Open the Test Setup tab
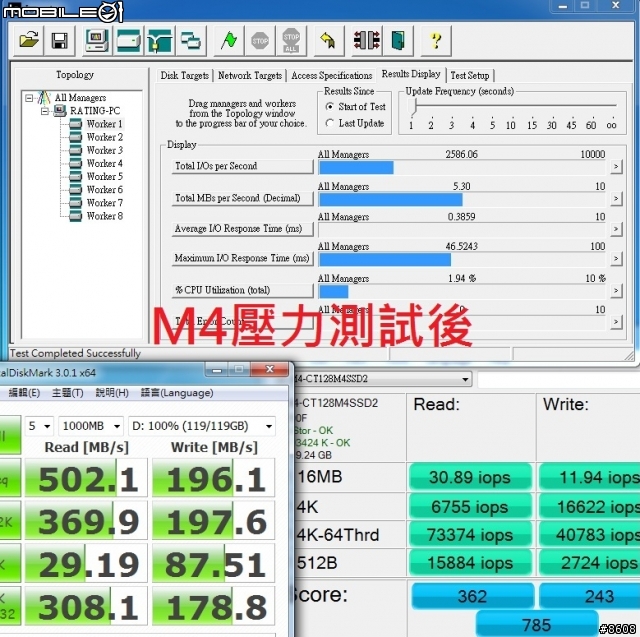 click(x=470, y=76)
